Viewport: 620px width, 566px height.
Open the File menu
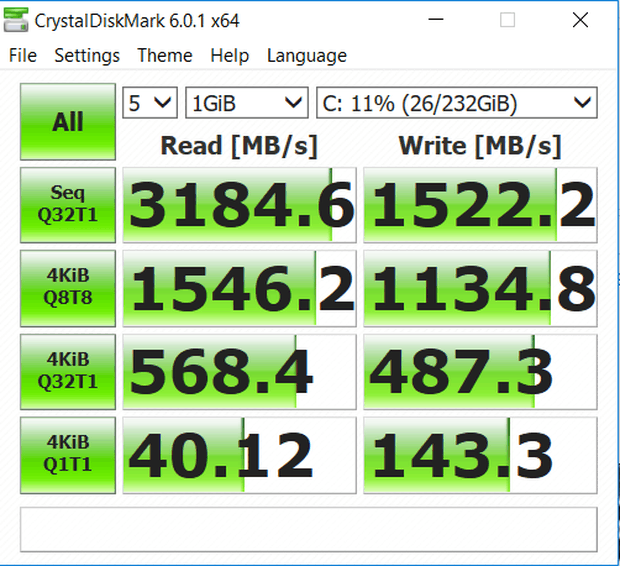pos(23,55)
